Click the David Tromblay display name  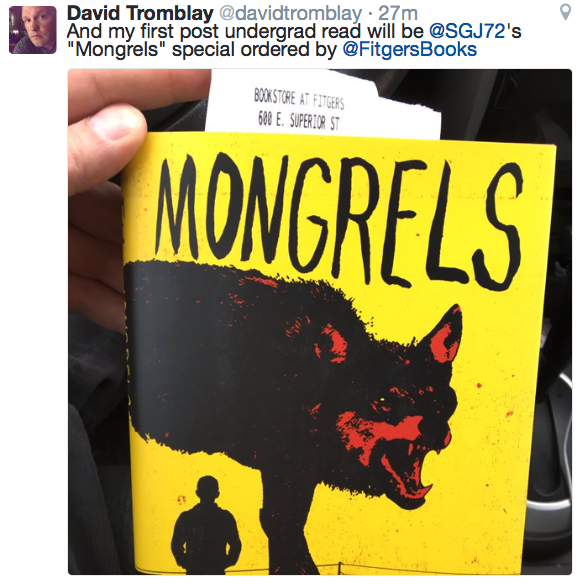point(140,13)
